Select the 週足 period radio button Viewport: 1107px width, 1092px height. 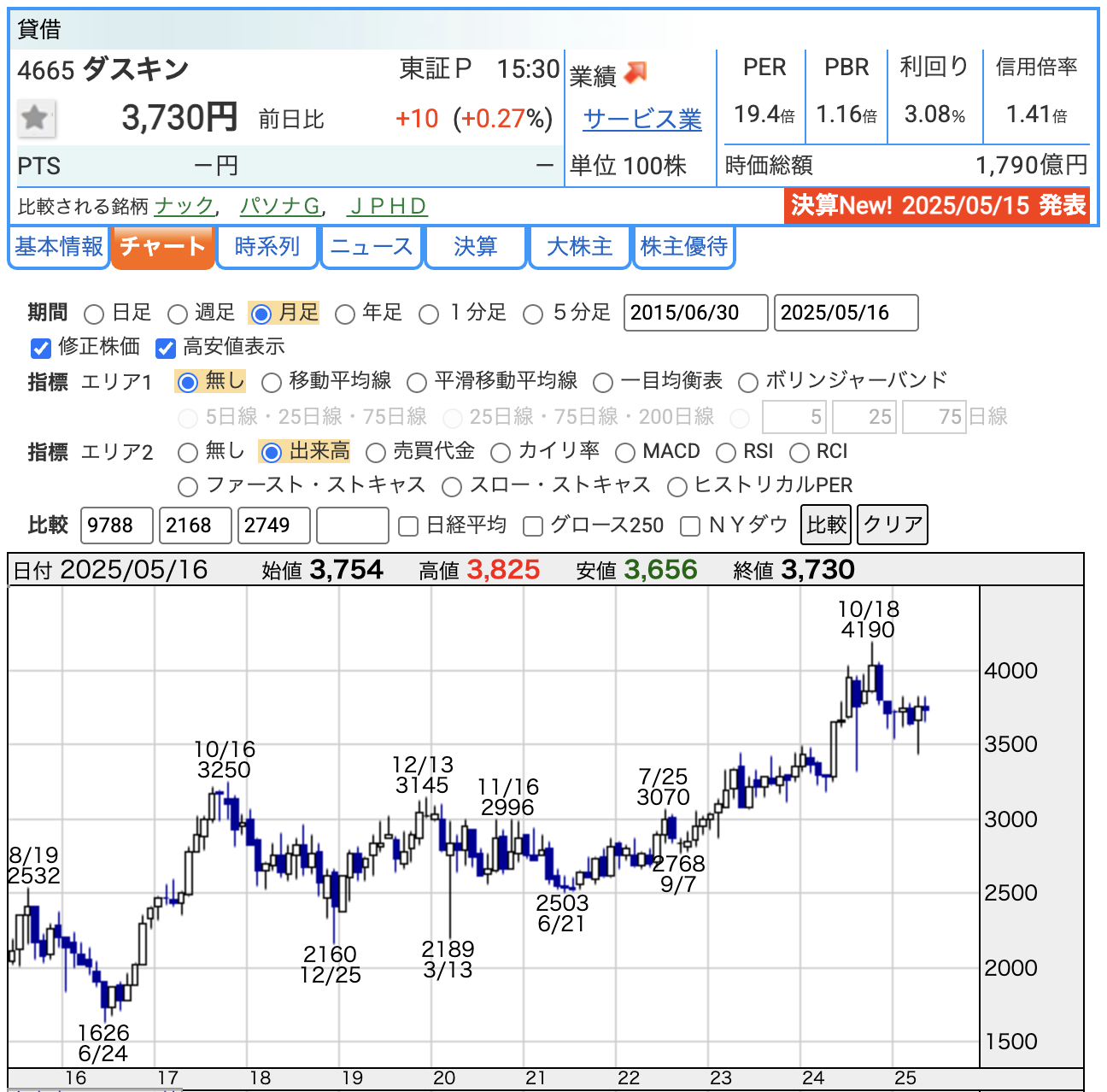(178, 314)
